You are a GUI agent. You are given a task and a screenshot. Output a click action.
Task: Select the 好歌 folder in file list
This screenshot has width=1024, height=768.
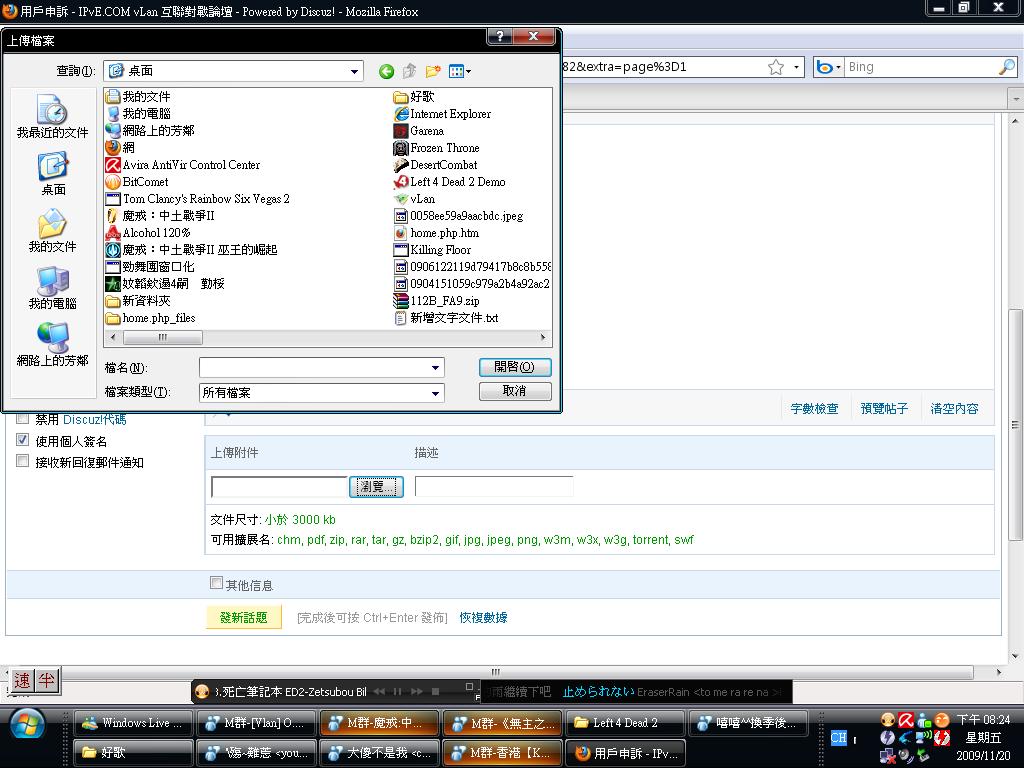pyautogui.click(x=414, y=97)
